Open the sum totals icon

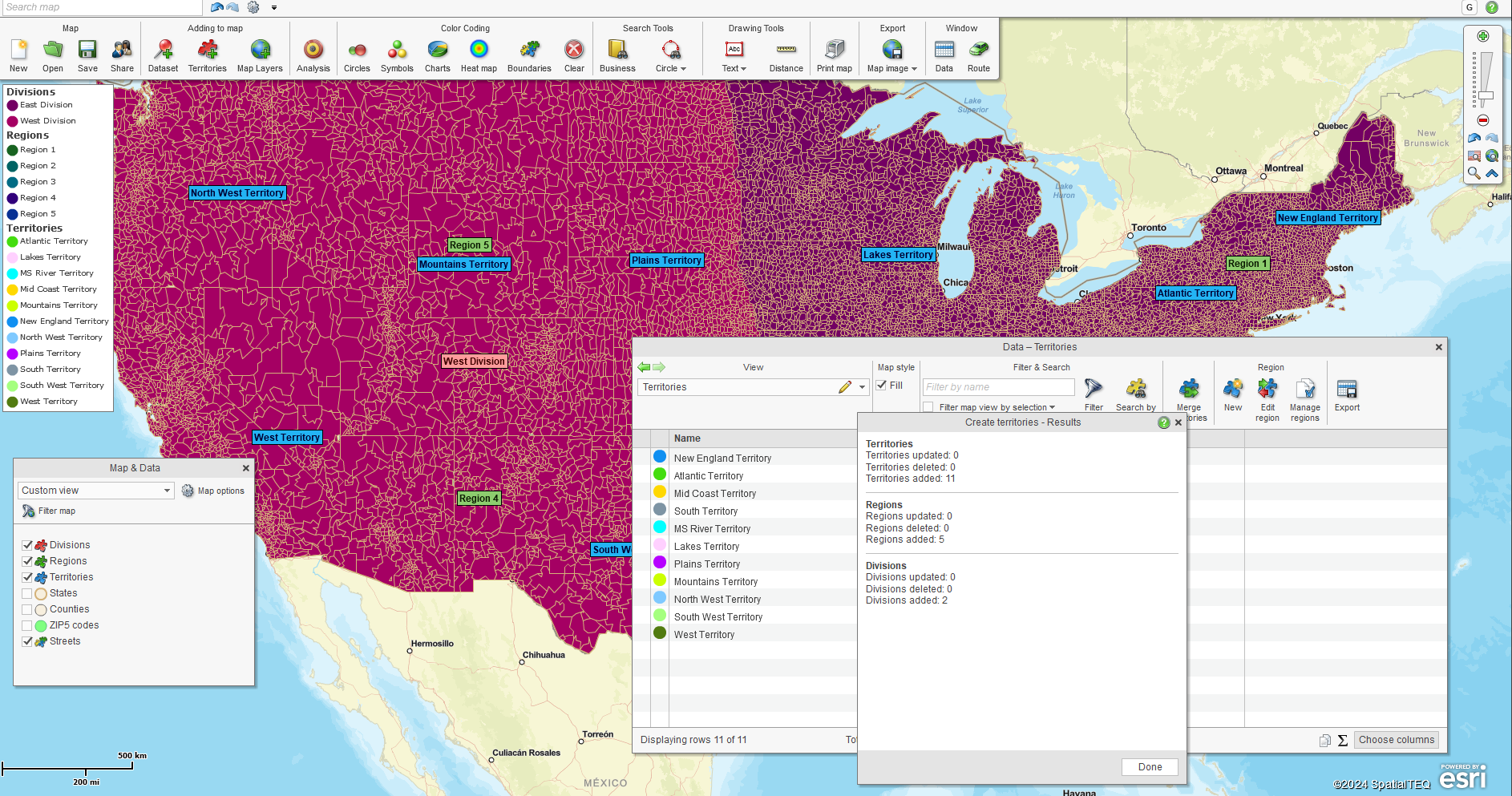coord(1343,740)
